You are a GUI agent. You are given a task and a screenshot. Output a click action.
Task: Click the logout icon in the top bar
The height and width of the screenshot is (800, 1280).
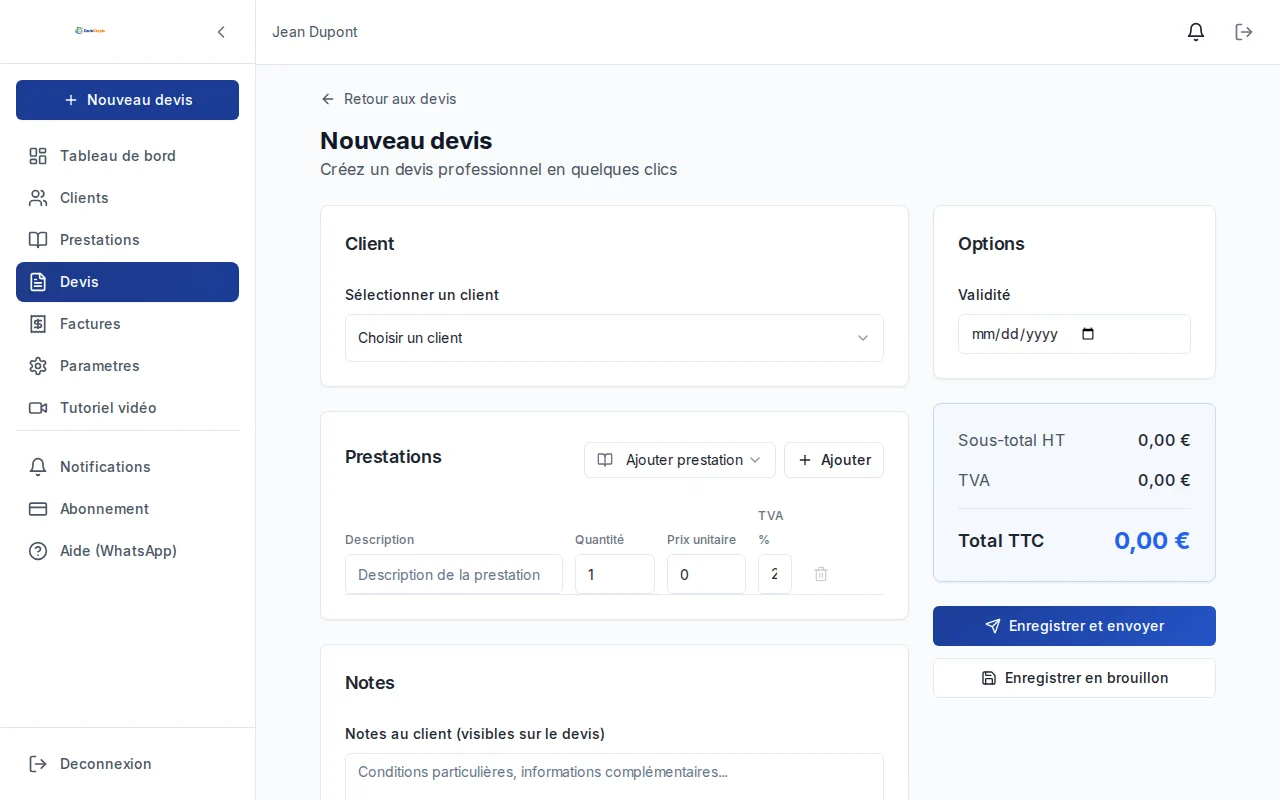point(1244,32)
